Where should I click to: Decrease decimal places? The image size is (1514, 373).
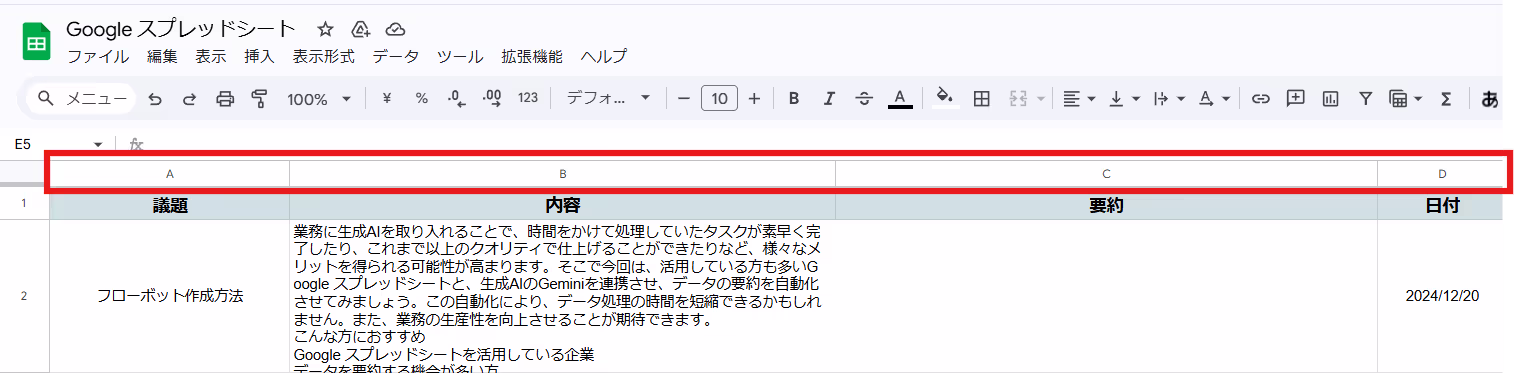(x=456, y=98)
